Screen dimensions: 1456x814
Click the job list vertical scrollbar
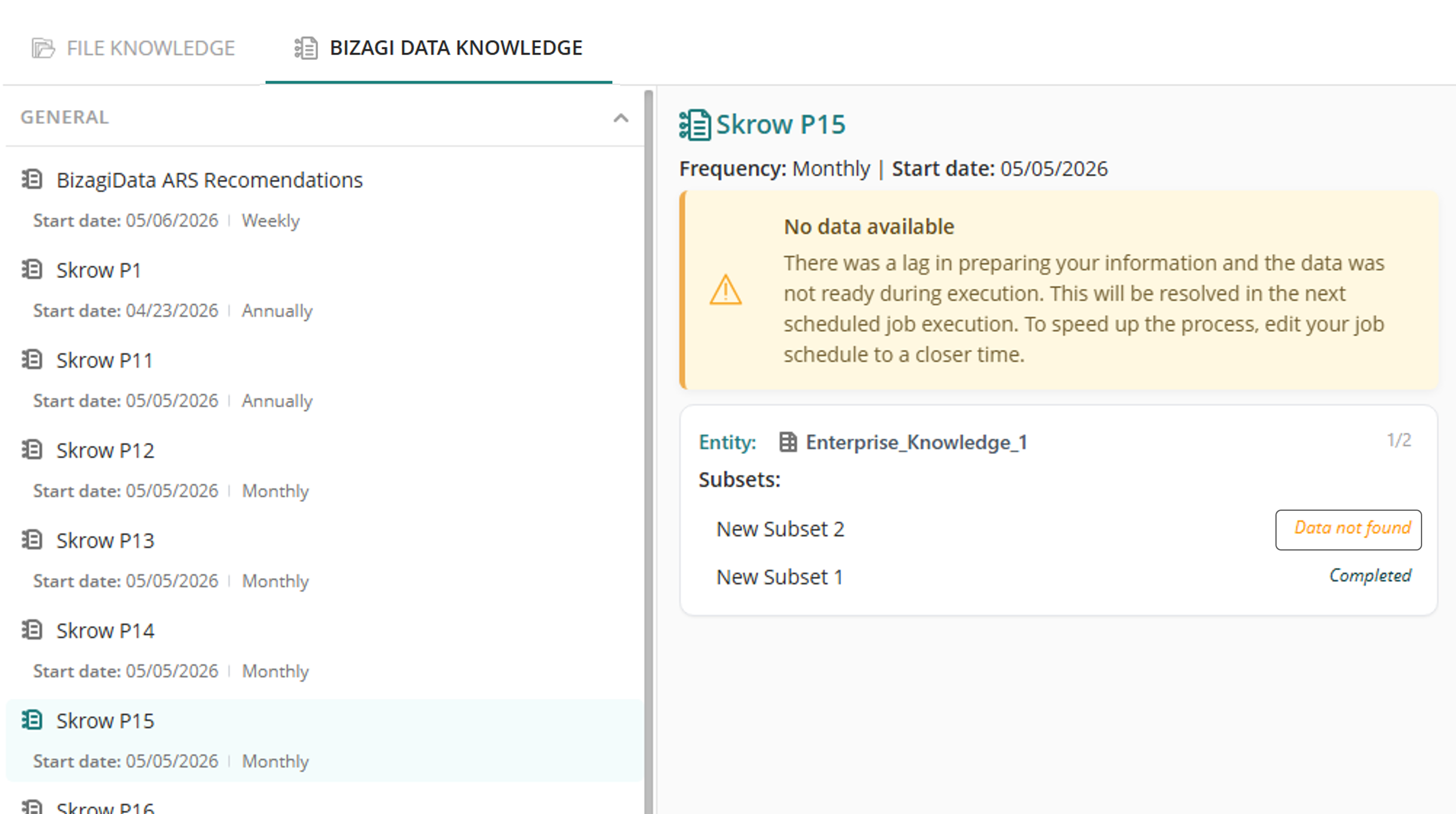pyautogui.click(x=649, y=452)
